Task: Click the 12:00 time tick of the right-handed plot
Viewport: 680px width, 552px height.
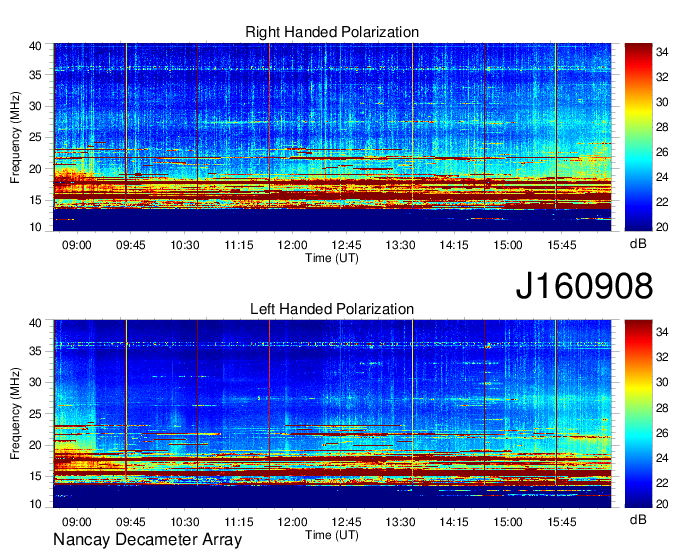Action: tap(292, 245)
